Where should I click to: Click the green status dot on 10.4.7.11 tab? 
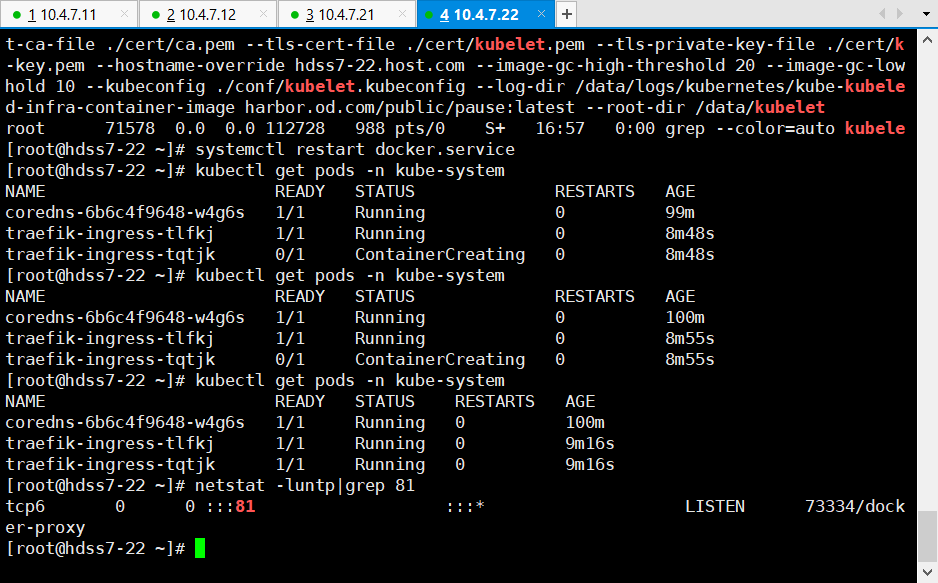pyautogui.click(x=18, y=14)
